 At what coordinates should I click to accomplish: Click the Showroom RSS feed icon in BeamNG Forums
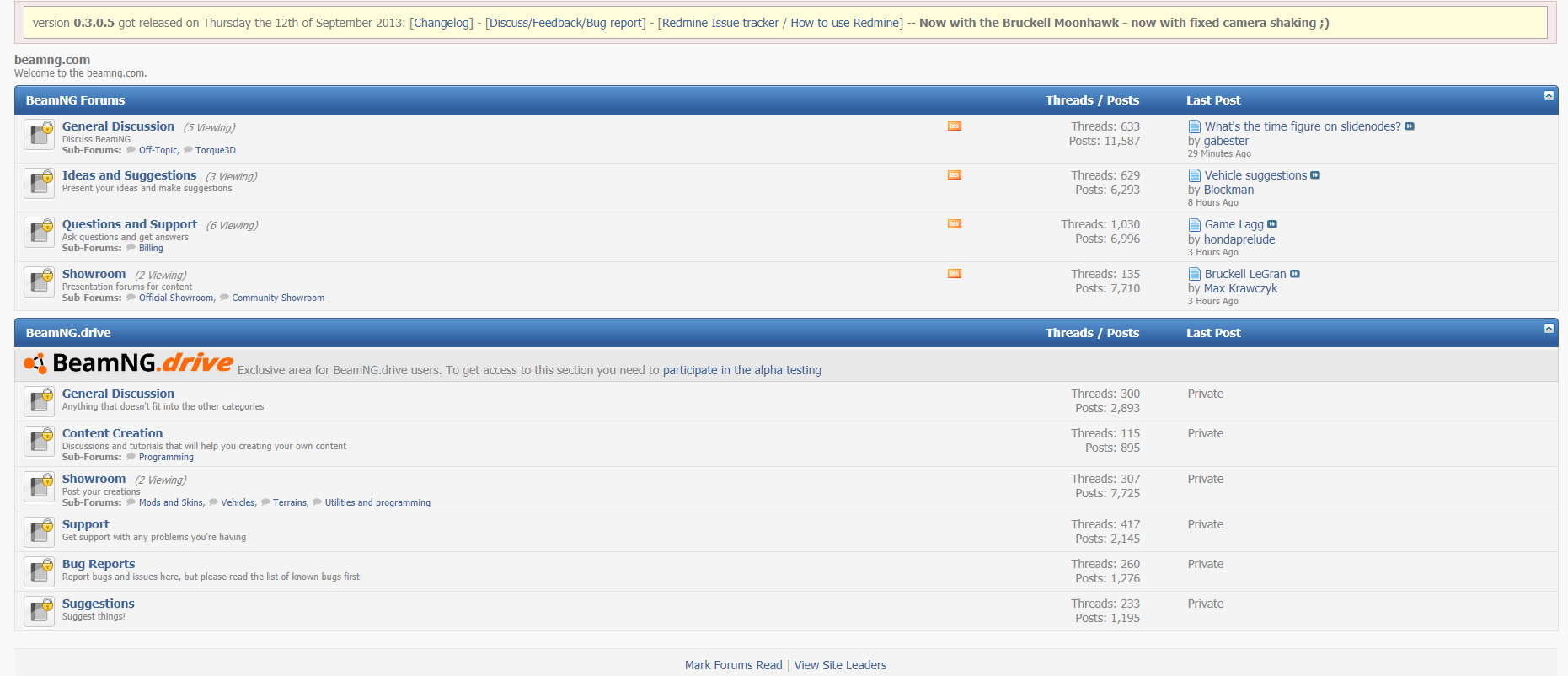coord(955,274)
